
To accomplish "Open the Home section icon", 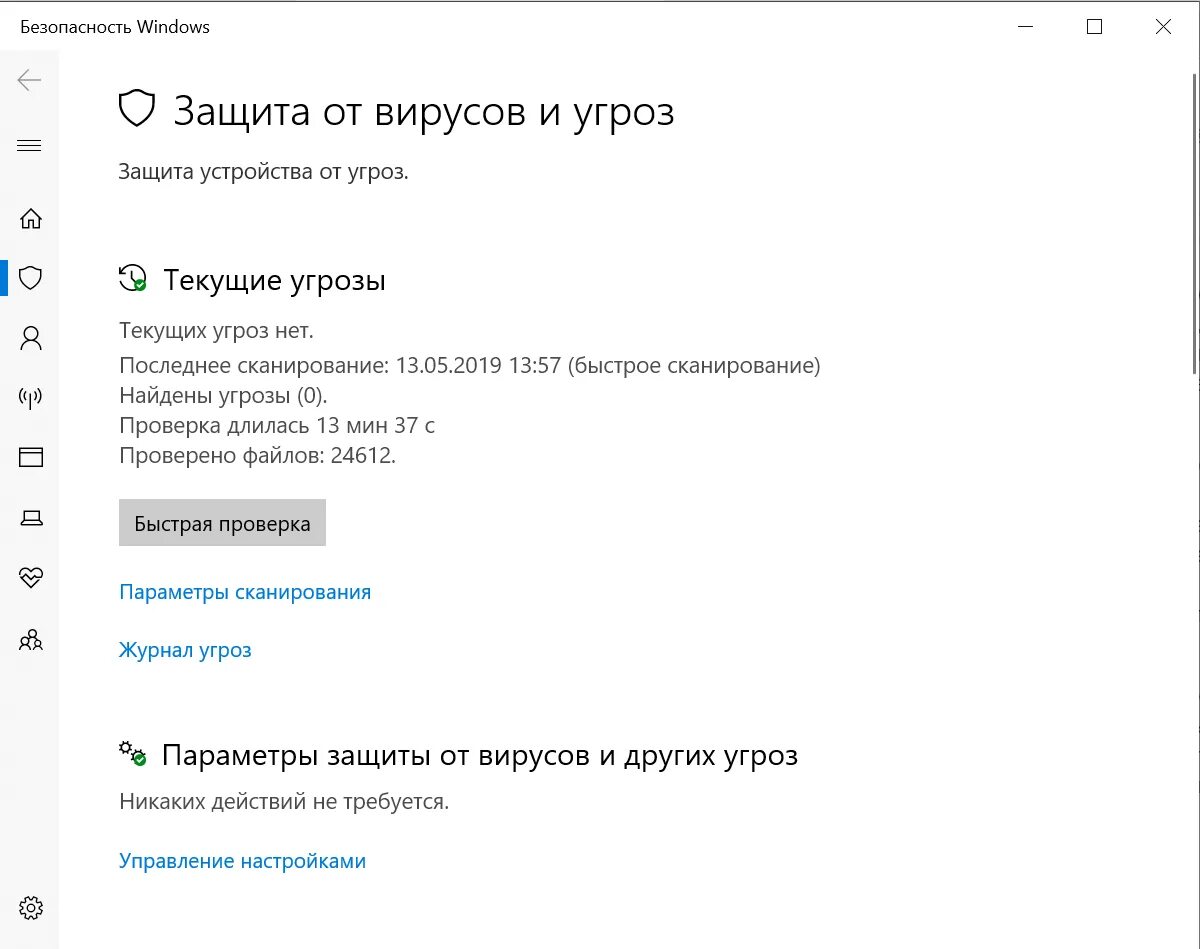I will pyautogui.click(x=31, y=218).
